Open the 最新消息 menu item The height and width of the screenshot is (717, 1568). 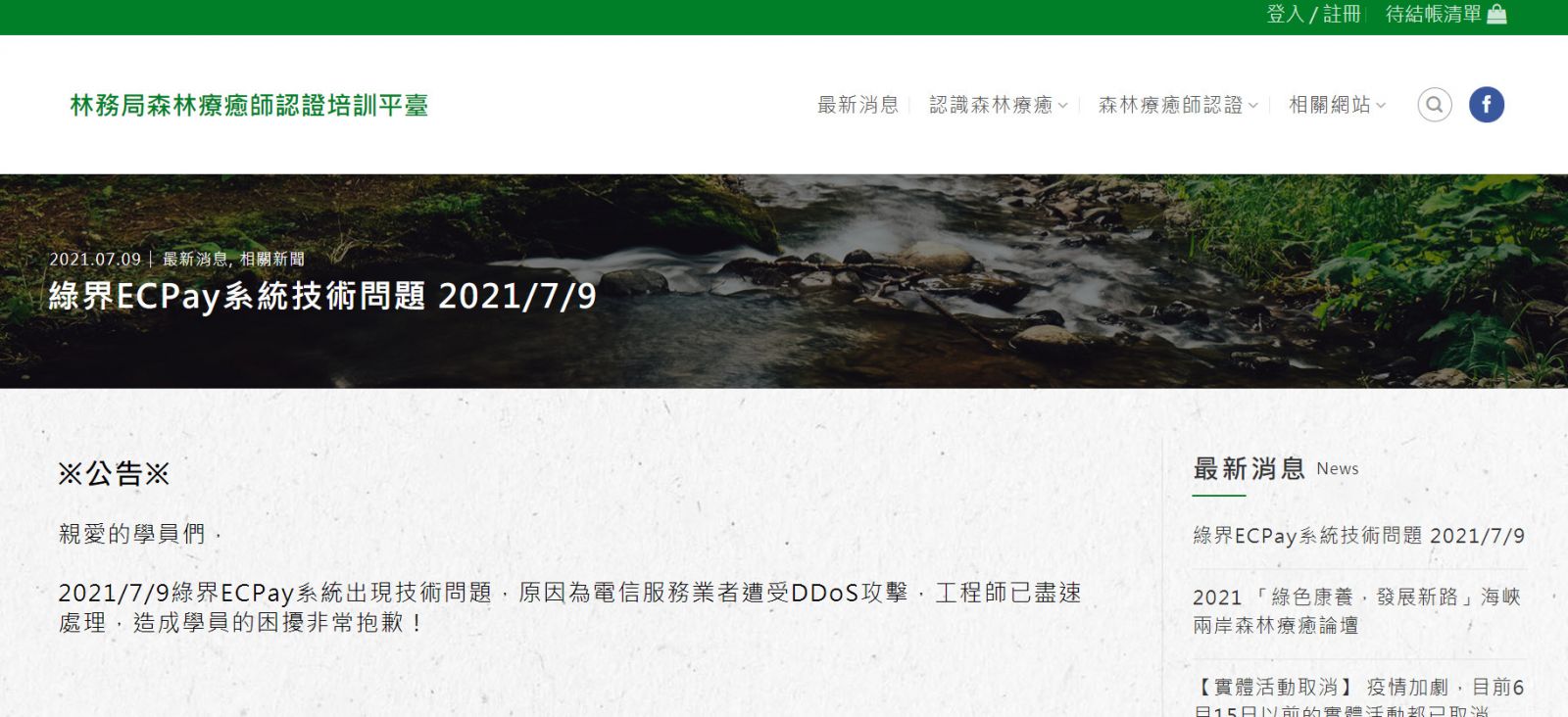(x=857, y=105)
